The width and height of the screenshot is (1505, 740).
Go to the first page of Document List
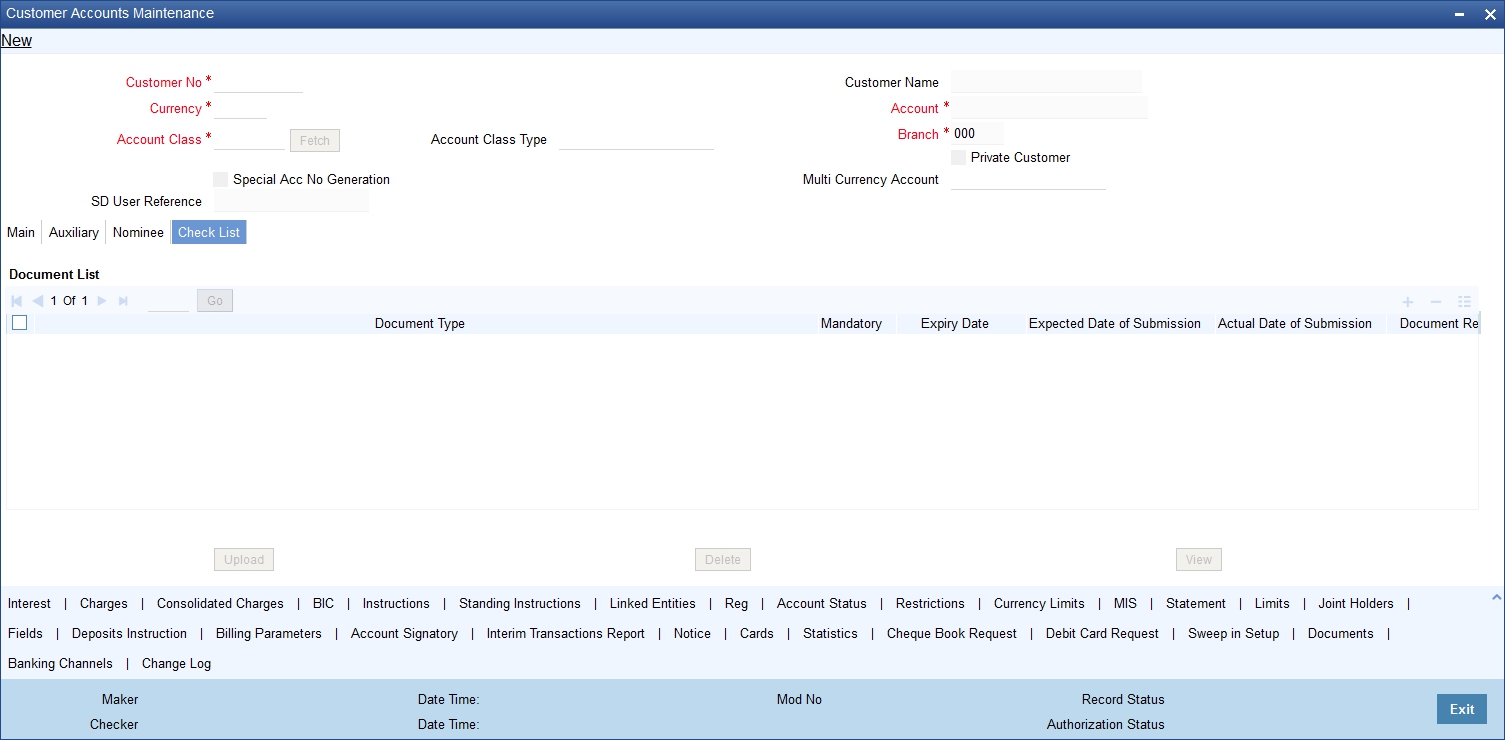[15, 300]
